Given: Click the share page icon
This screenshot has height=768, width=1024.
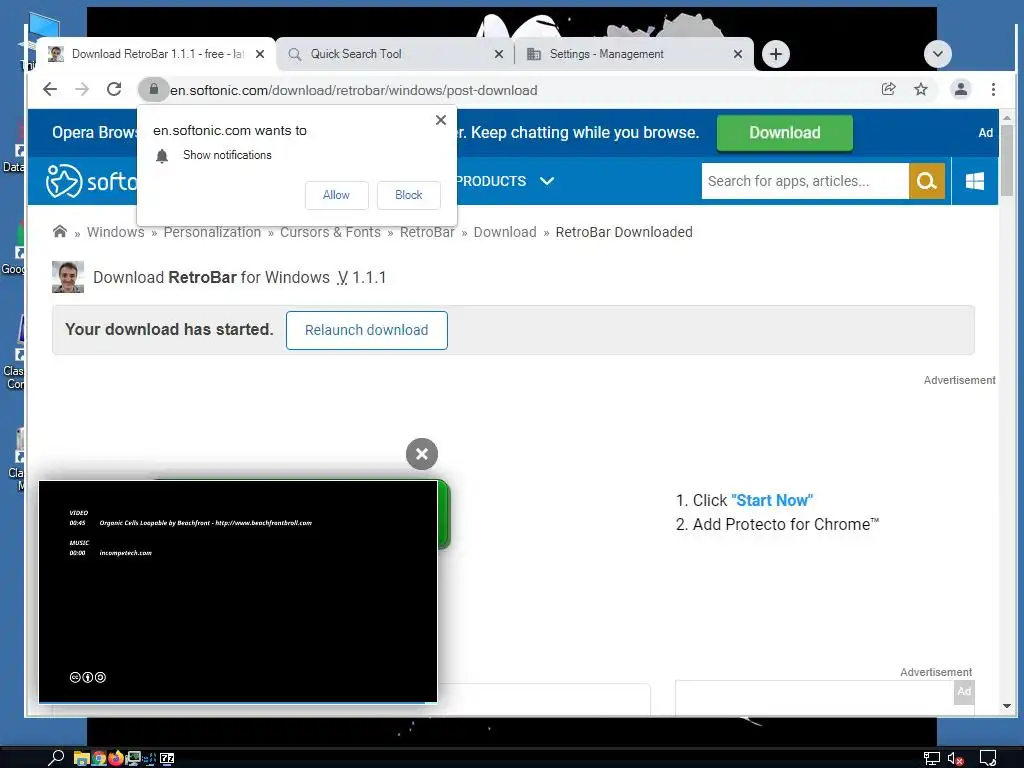Looking at the screenshot, I should (888, 89).
